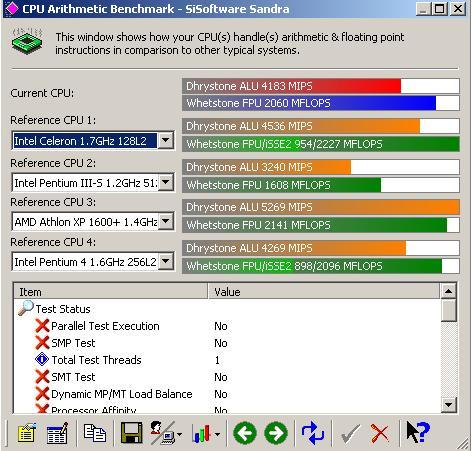Open Reference CPU 3 Athlon XP dropdown
The image size is (472, 451).
(x=166, y=221)
